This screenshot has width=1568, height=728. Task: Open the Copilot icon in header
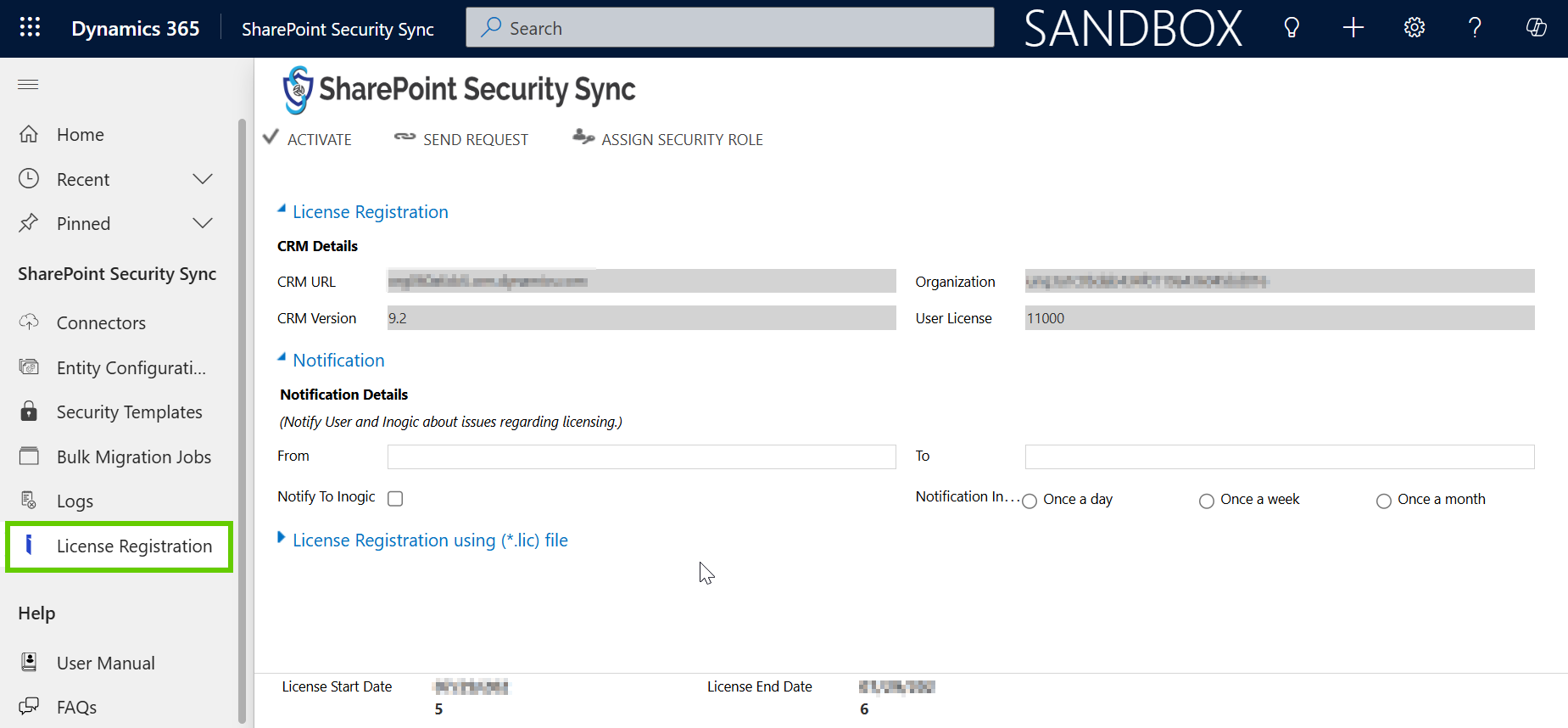pyautogui.click(x=1536, y=28)
